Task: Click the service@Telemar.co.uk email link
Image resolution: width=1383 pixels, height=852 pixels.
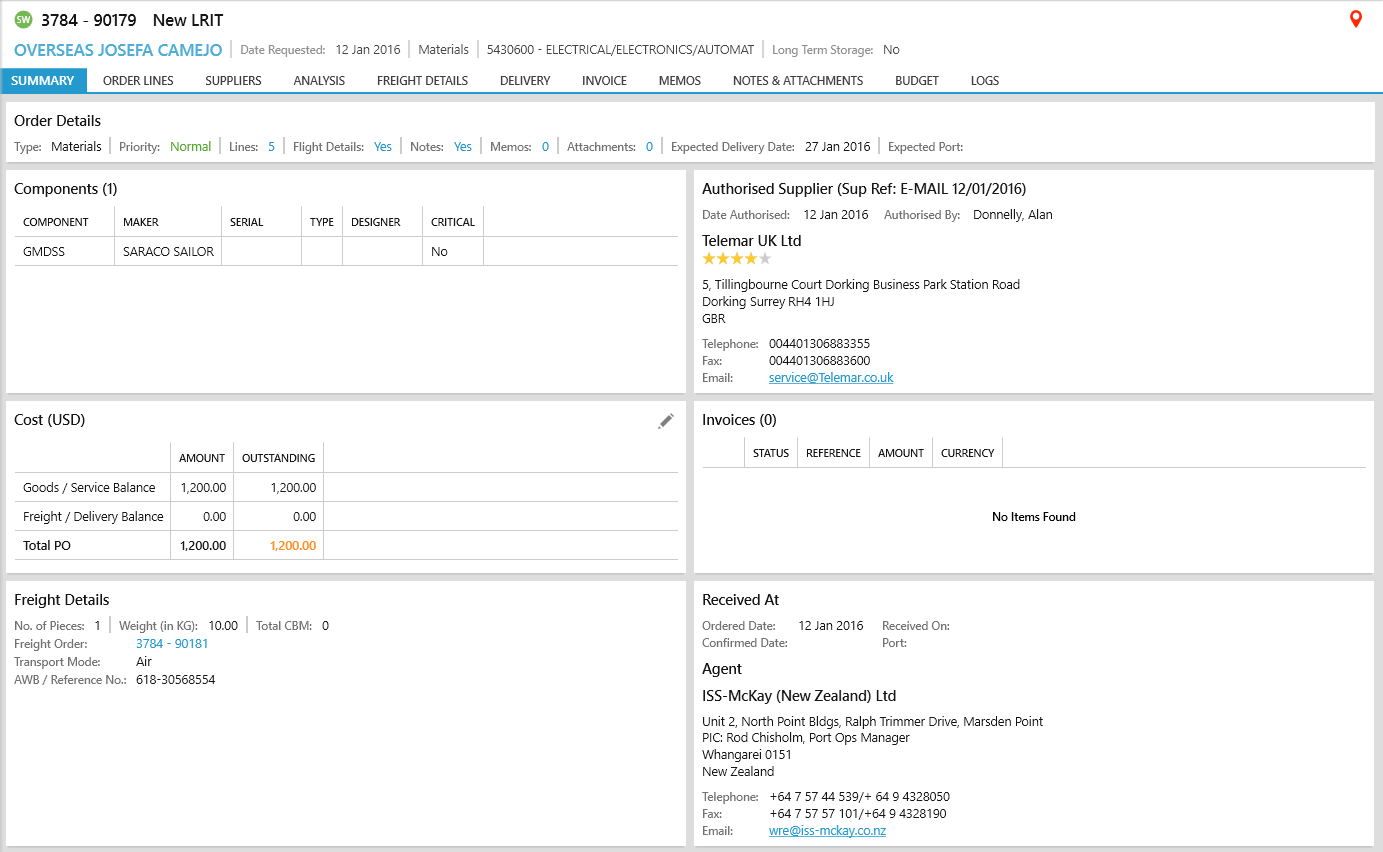Action: [x=830, y=378]
